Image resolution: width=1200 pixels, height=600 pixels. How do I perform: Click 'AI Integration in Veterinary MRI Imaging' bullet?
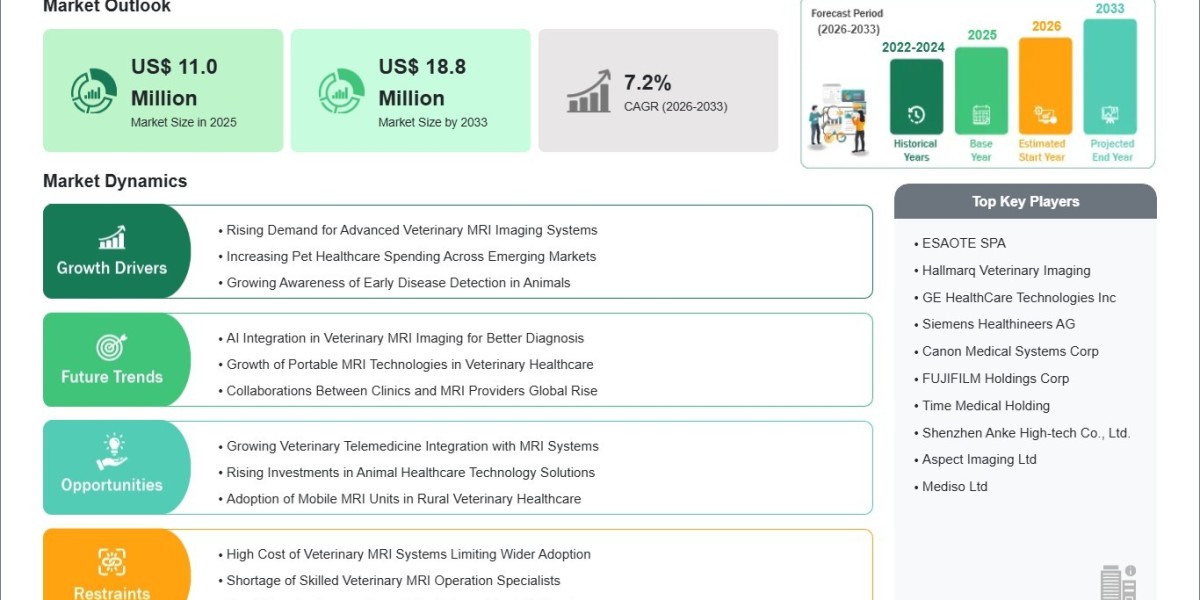tap(405, 338)
